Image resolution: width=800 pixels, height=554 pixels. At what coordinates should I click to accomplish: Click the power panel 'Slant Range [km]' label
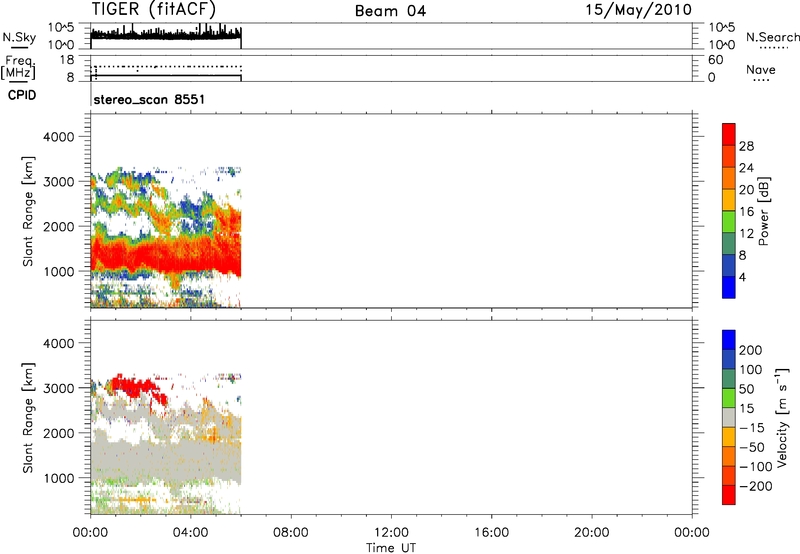[28, 211]
